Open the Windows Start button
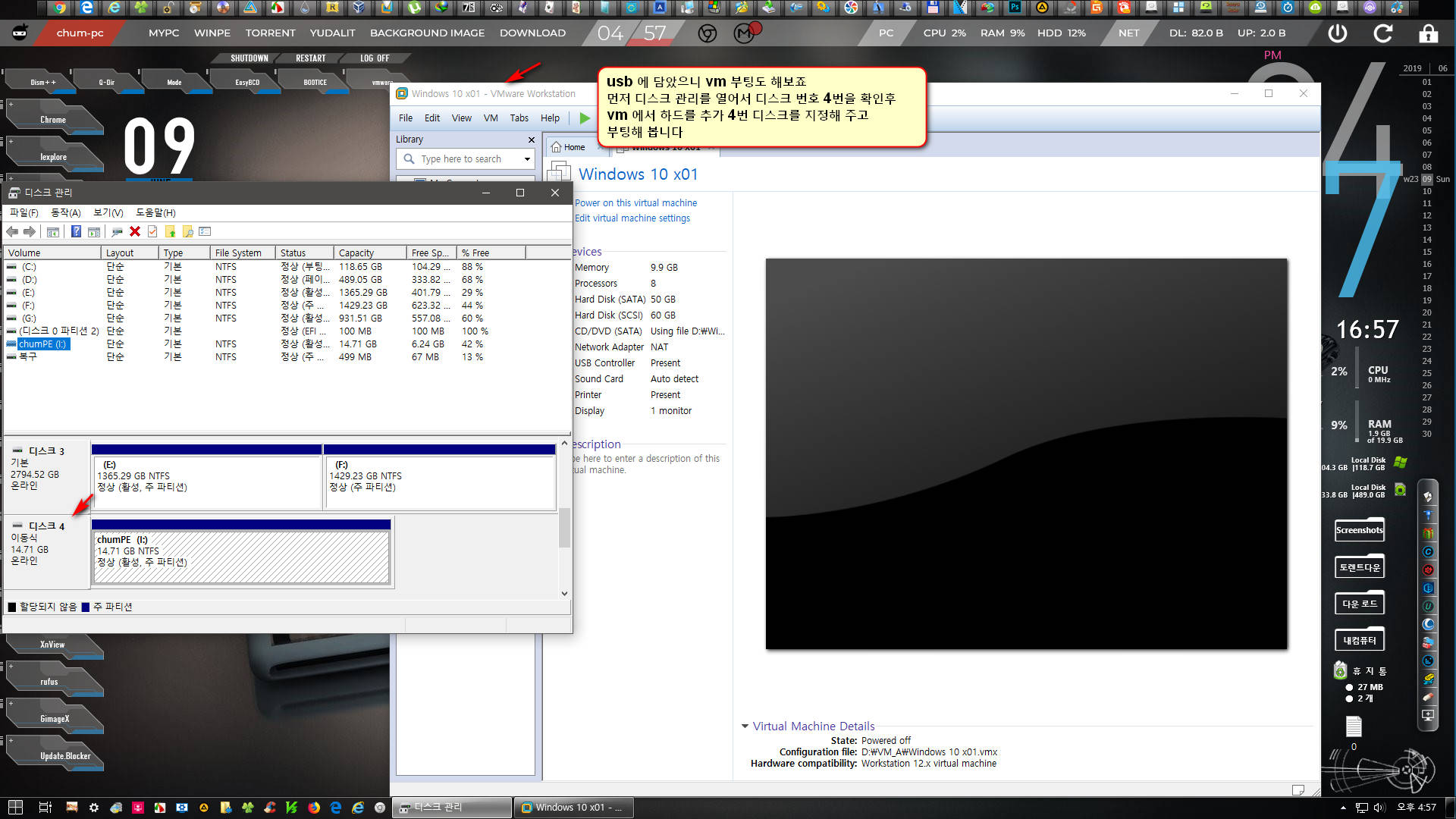Image resolution: width=1456 pixels, height=819 pixels. [15, 808]
